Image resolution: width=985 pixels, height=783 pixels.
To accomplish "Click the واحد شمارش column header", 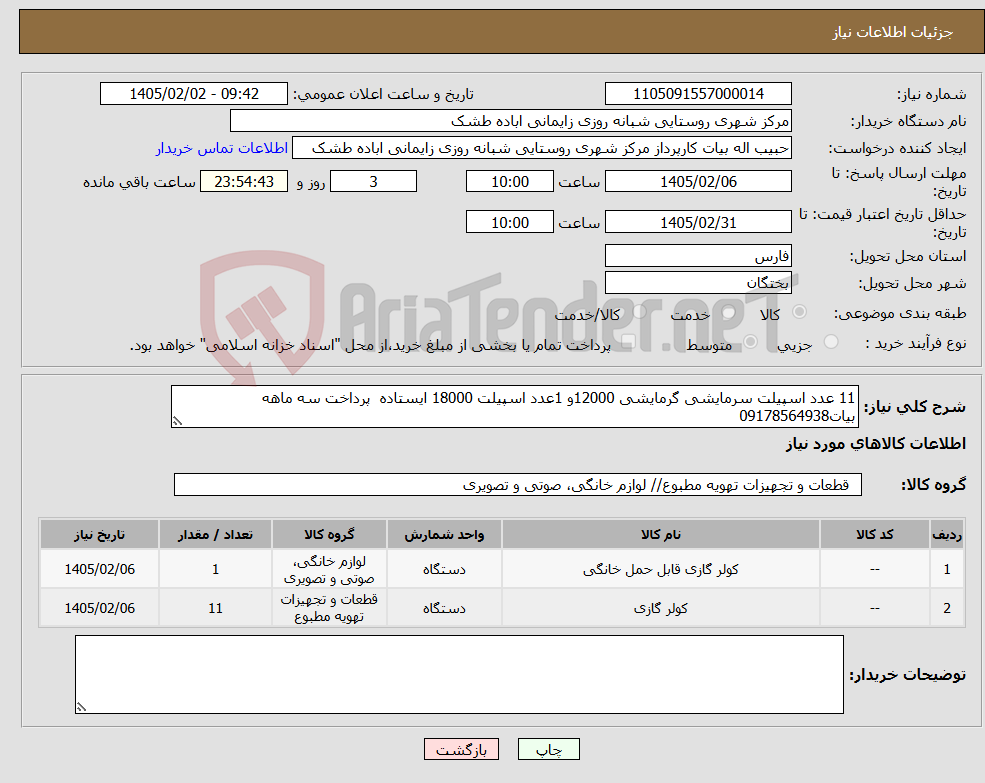I will 444,535.
